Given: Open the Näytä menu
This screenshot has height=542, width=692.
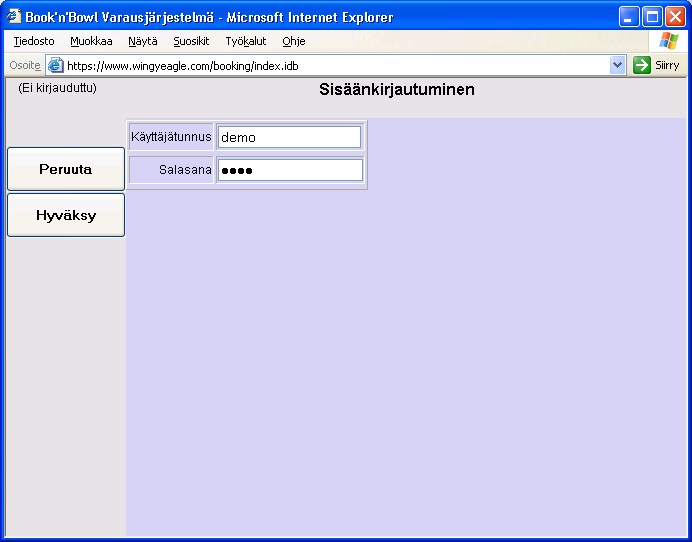Looking at the screenshot, I should [142, 41].
